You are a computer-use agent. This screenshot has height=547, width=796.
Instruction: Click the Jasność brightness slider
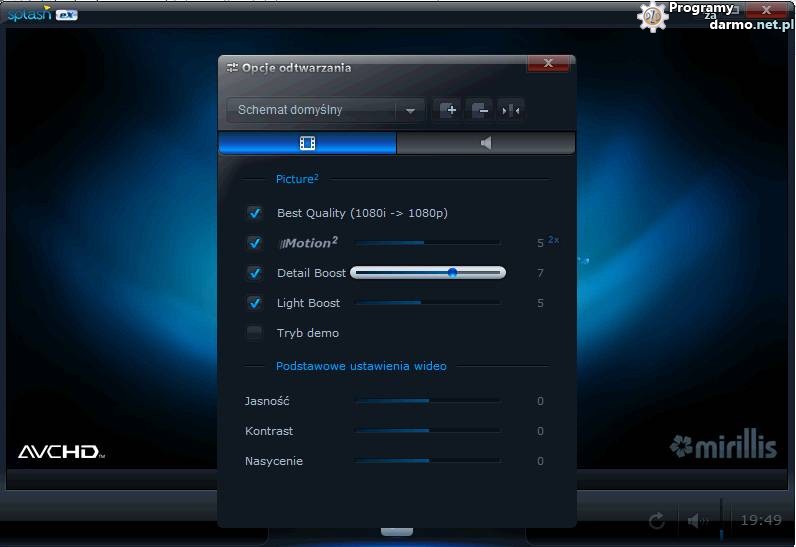coord(427,401)
